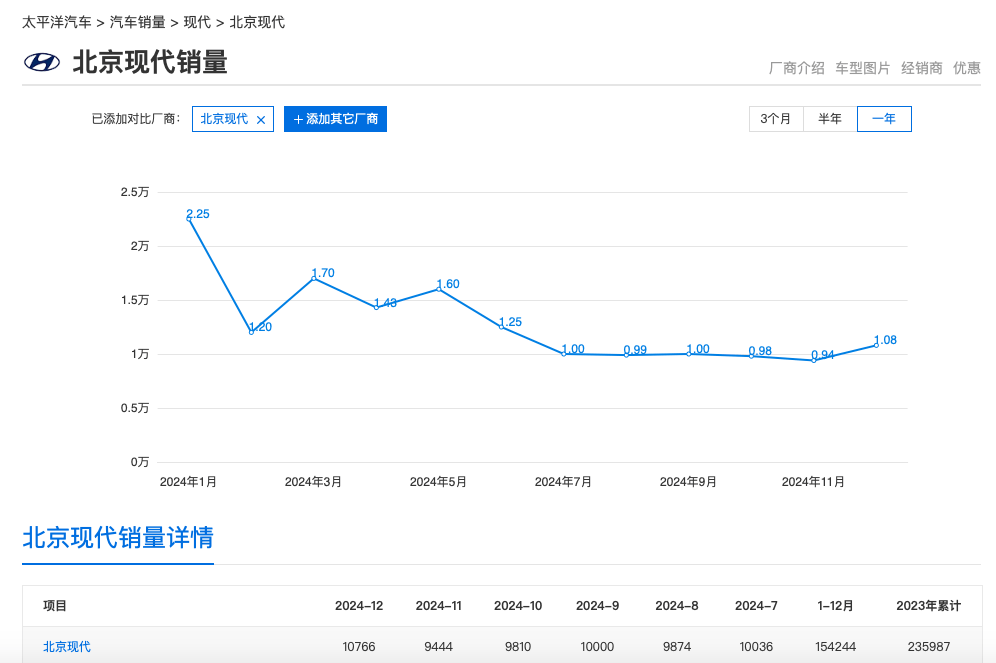Open the 太平洋汽车 breadcrumb link
This screenshot has width=996, height=663.
click(x=57, y=22)
